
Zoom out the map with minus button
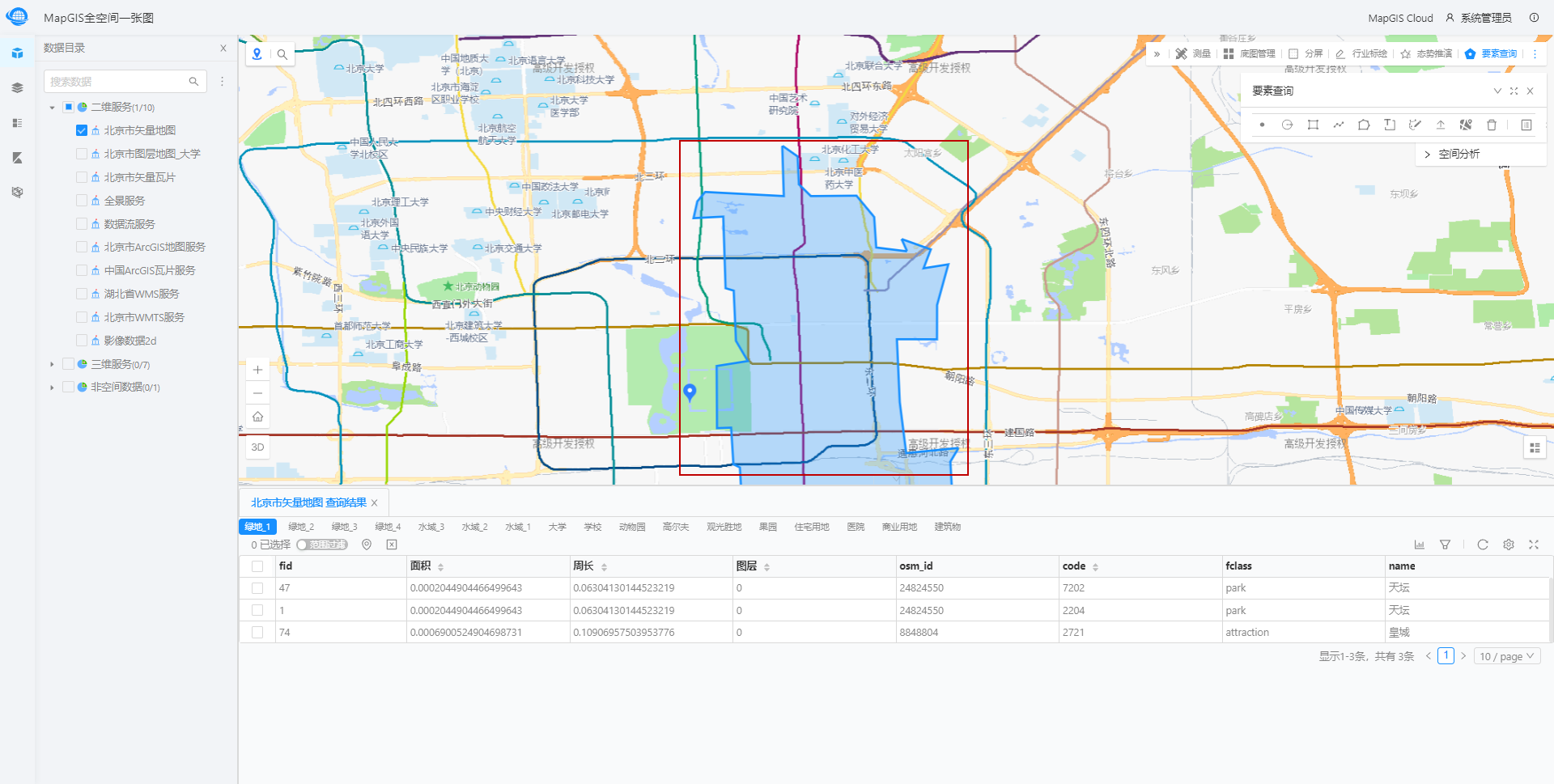tap(257, 393)
